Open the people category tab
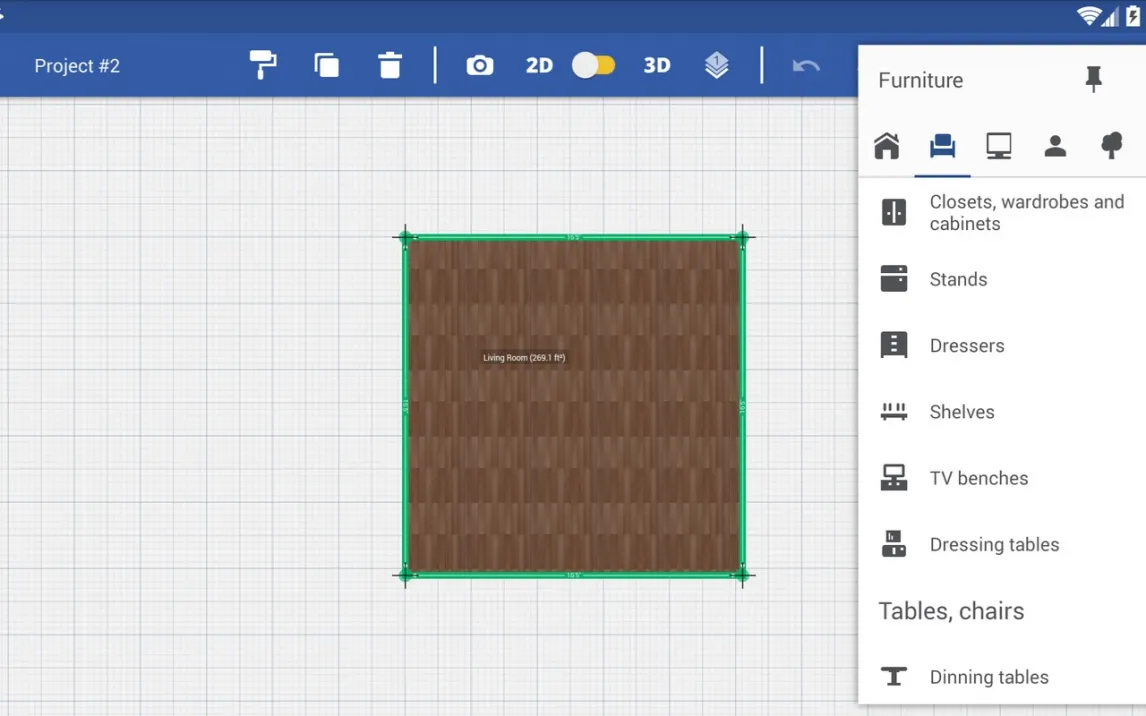Image resolution: width=1146 pixels, height=716 pixels. (1054, 146)
